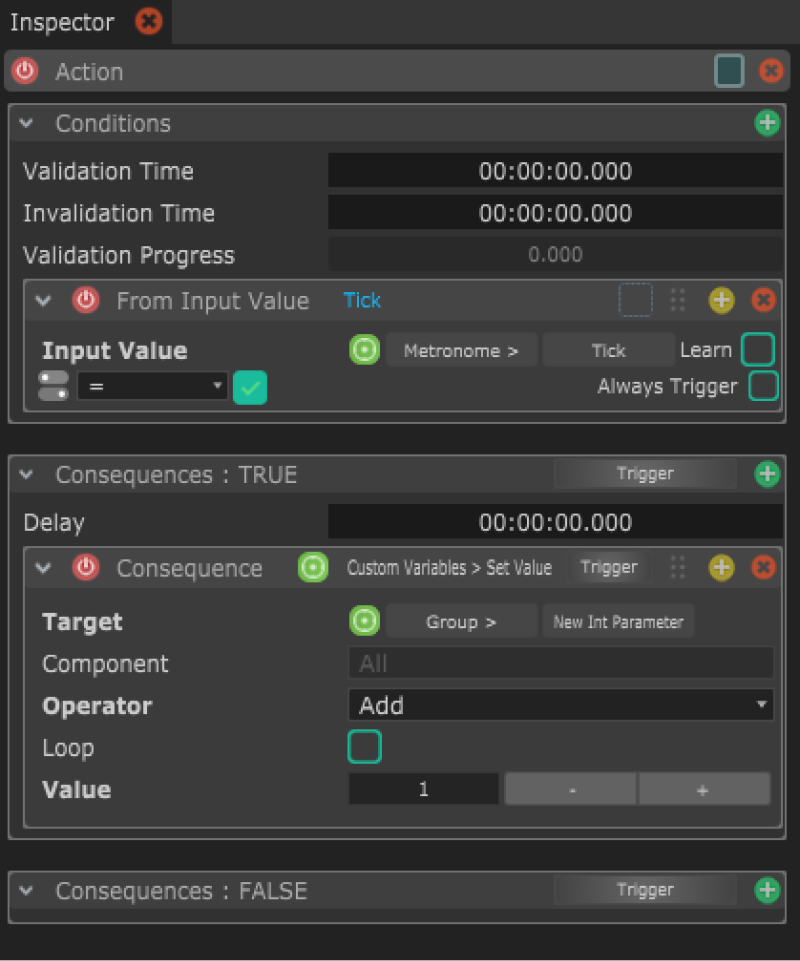
Task: Click the drag handle on Consequence row
Action: pos(678,568)
